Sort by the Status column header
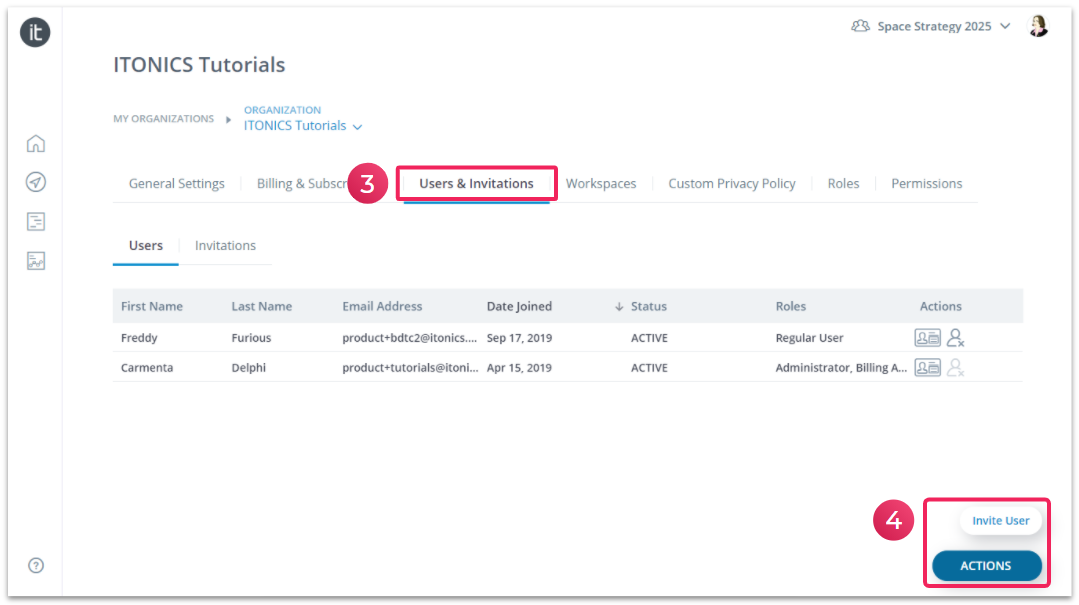The height and width of the screenshot is (605, 1079). [x=648, y=306]
